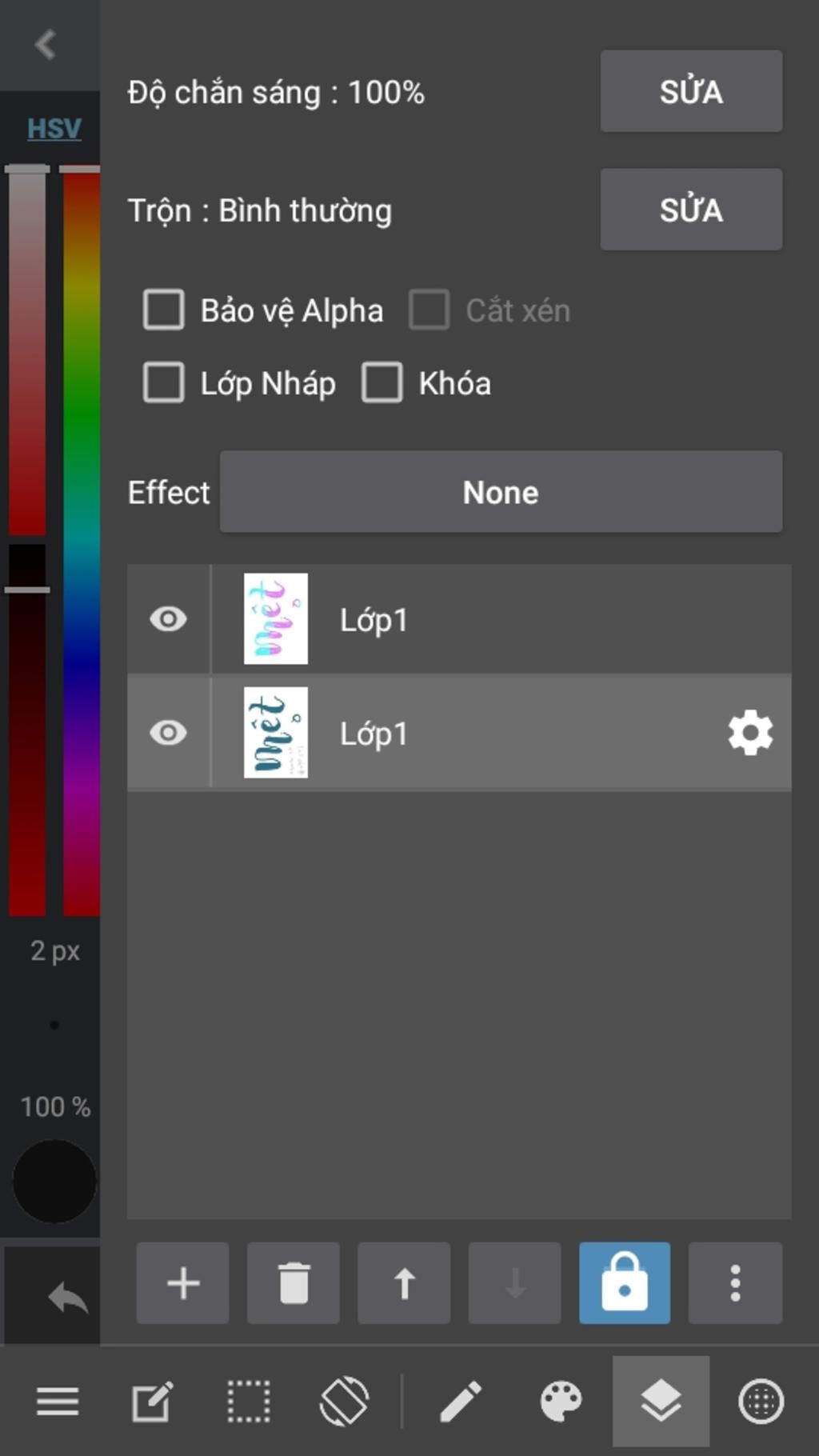This screenshot has height=1456, width=819.
Task: Click SỬA button for Độ chắn sáng
Action: 691,91
